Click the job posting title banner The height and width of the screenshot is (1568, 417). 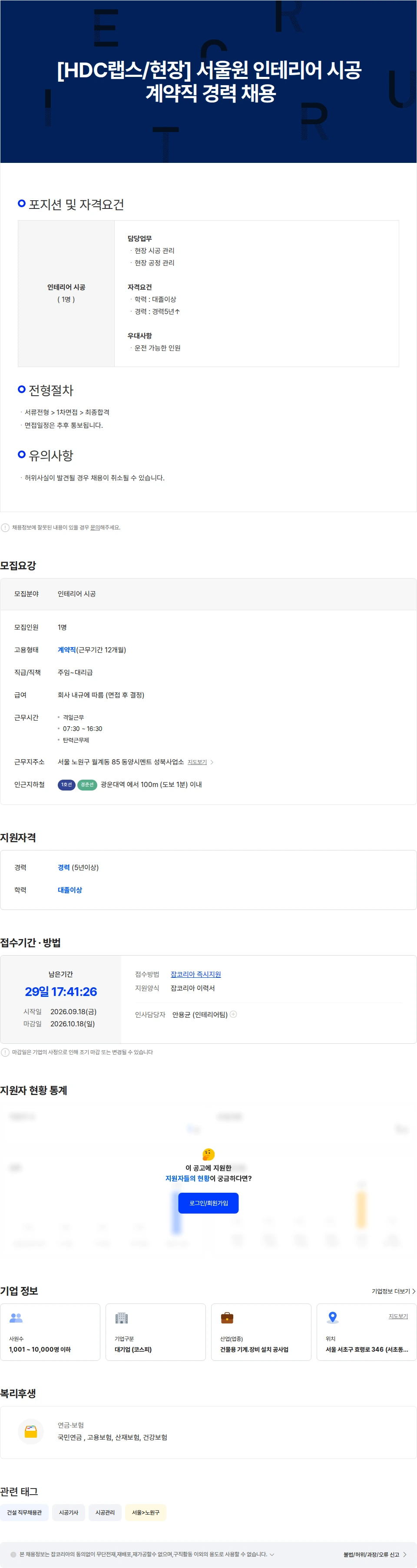[208, 81]
